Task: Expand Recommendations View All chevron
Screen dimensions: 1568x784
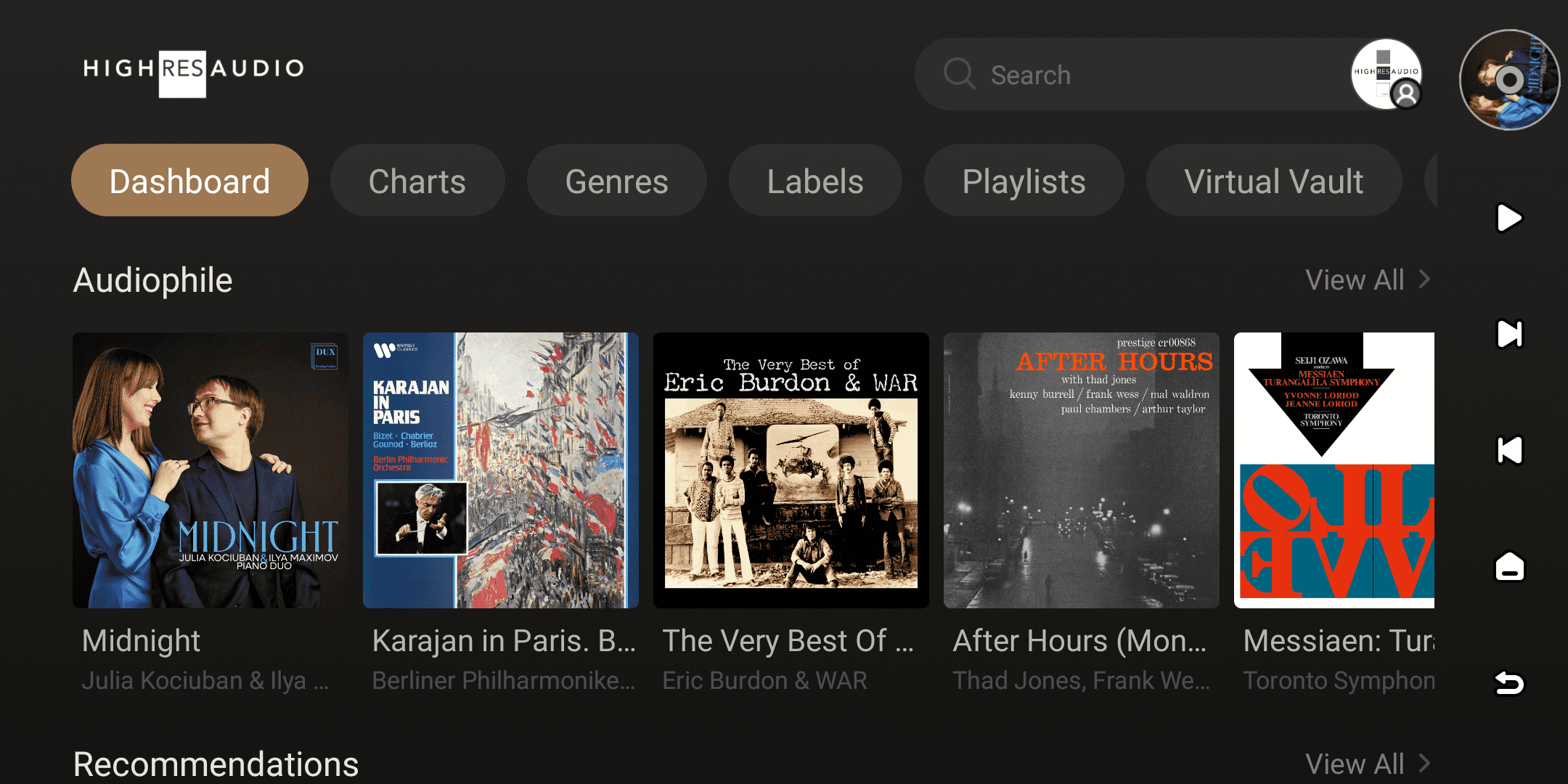Action: pos(1424,763)
